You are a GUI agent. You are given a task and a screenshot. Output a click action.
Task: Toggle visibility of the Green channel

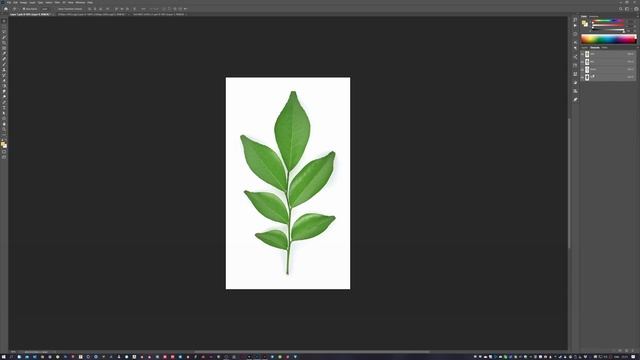(x=582, y=69)
